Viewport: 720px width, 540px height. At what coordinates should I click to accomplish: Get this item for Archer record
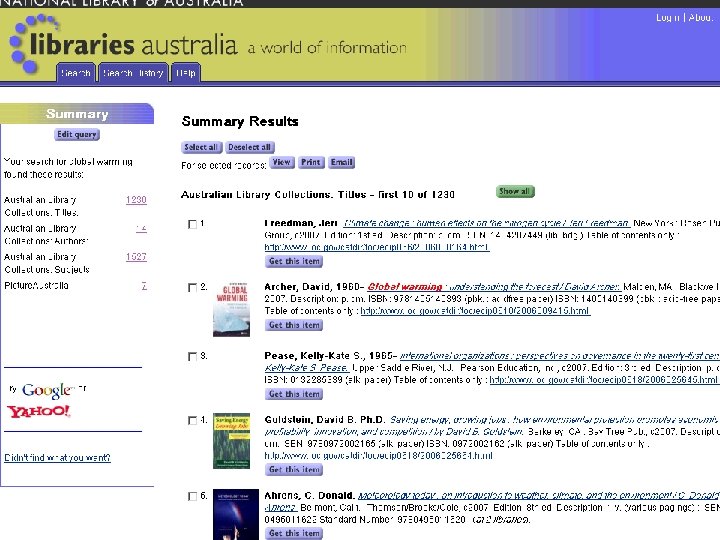click(x=294, y=325)
